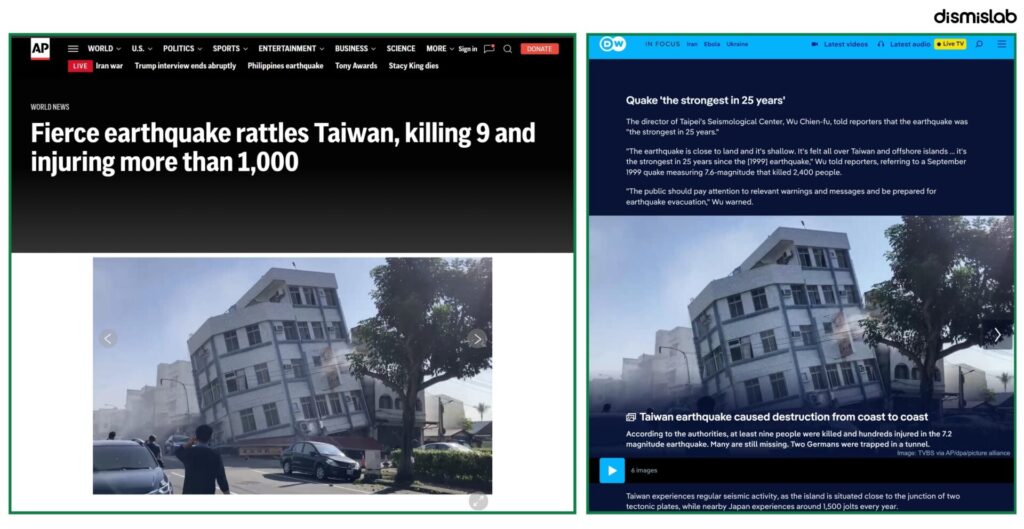Expand the WORLD dropdown on AP

click(104, 49)
